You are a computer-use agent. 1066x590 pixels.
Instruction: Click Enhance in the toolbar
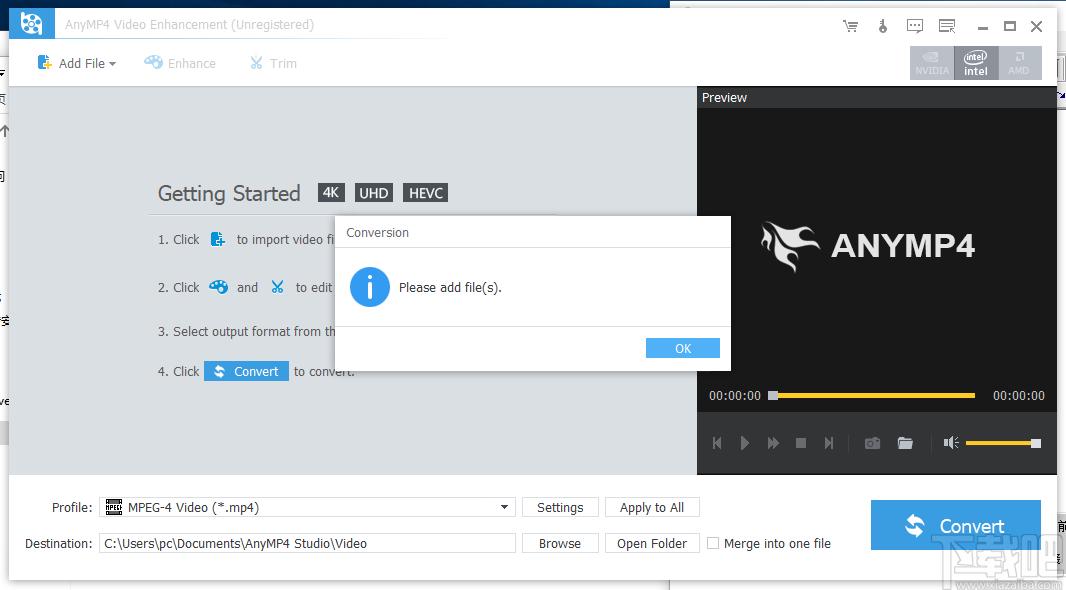tap(180, 63)
